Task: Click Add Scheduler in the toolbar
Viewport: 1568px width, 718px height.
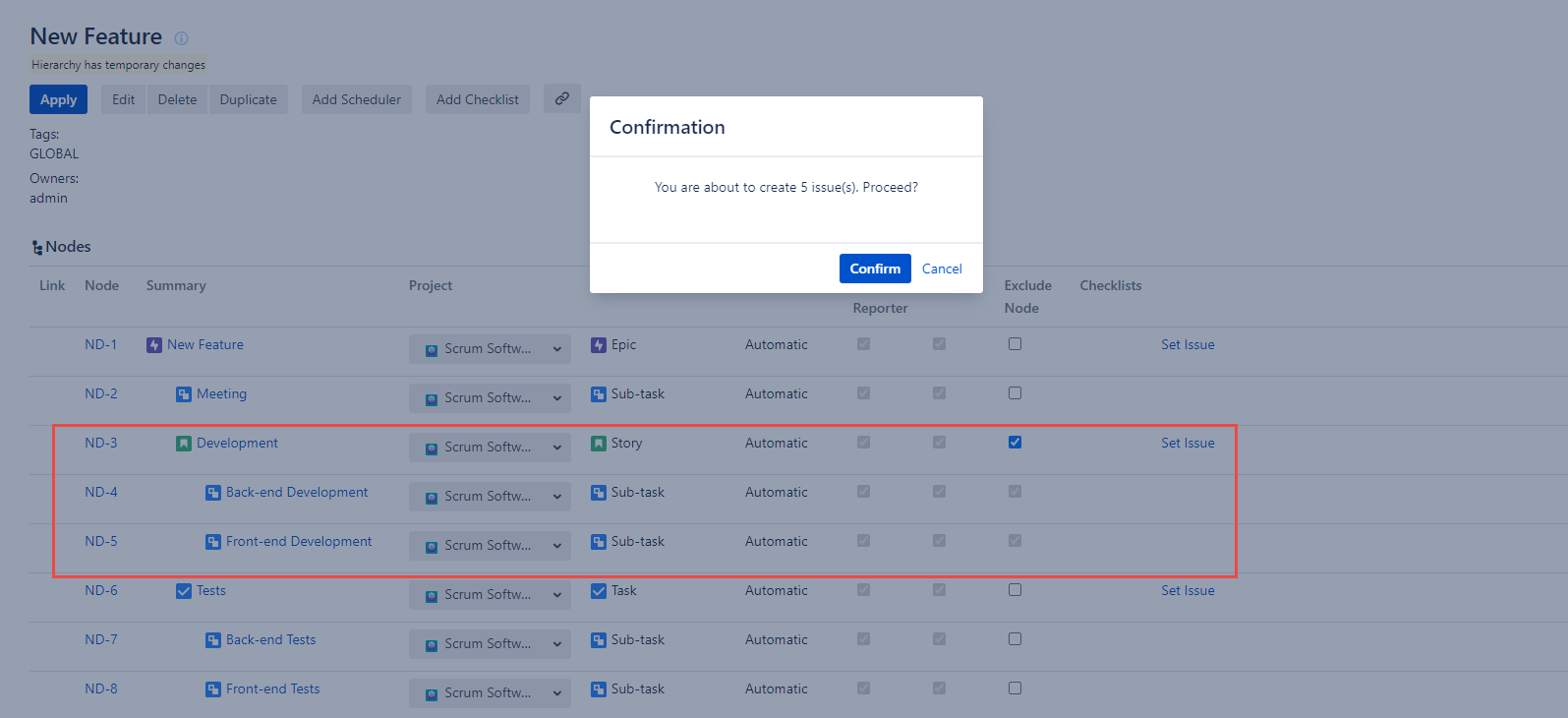Action: (x=357, y=99)
